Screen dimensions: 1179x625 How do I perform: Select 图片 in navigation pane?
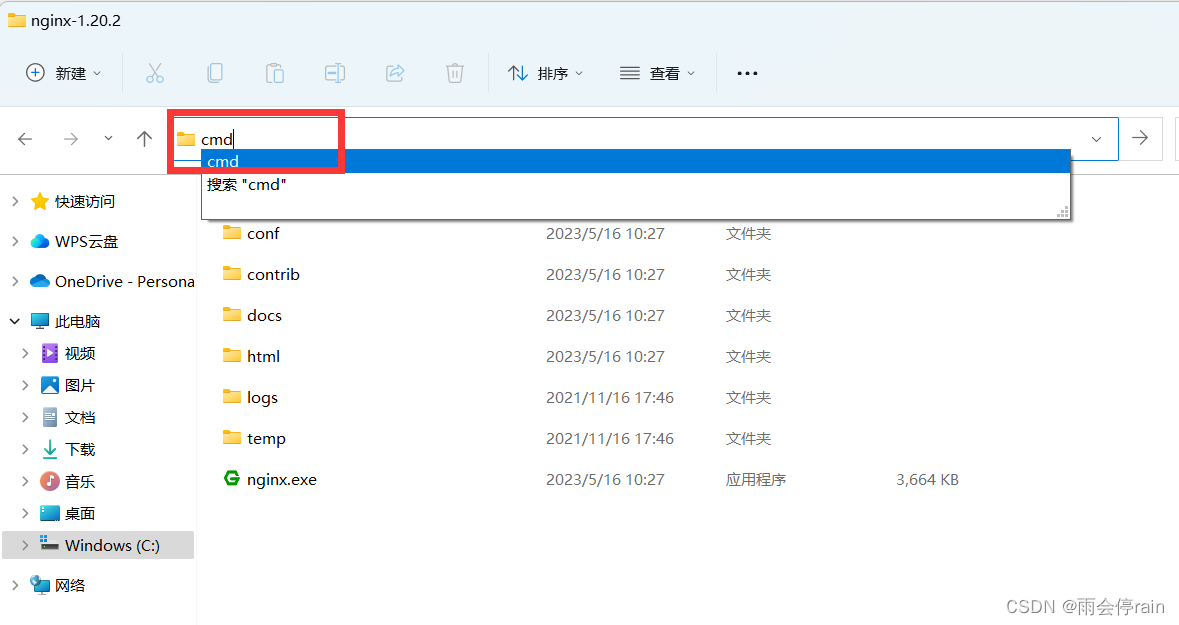pos(68,385)
